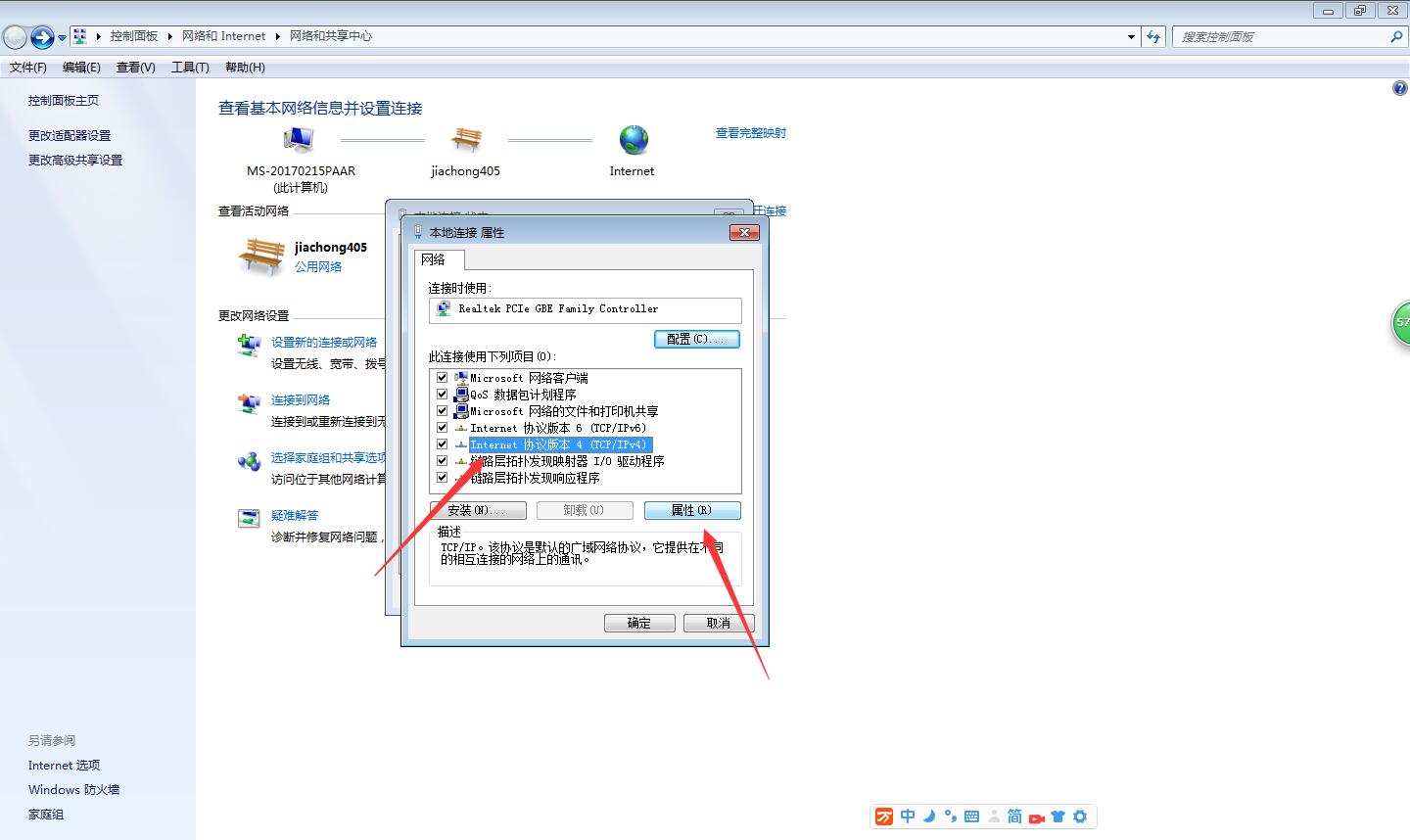Open Windows 防火墙 link
Screen dimensions: 1410x840
(x=73, y=790)
